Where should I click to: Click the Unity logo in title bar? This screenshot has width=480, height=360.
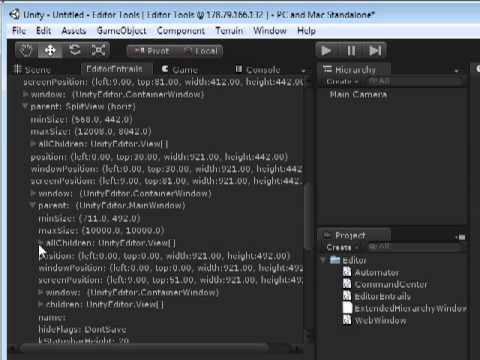[x=15, y=14]
